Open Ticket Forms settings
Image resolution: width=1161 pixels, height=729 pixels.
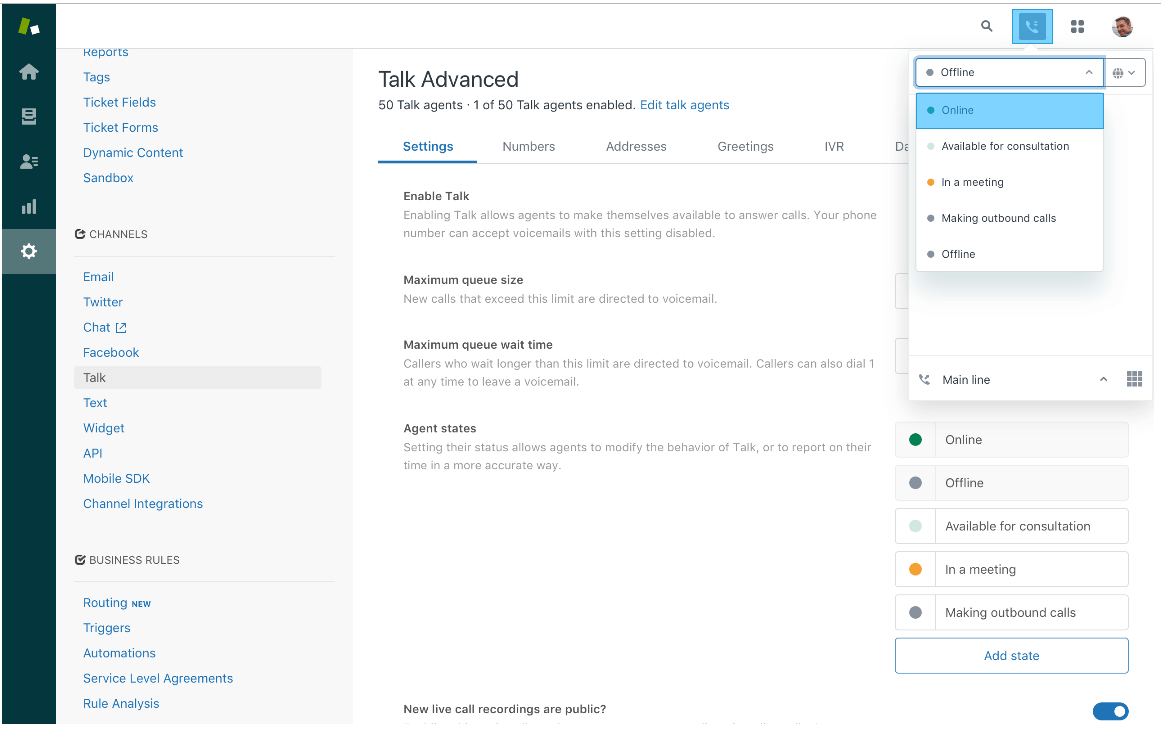pos(121,127)
